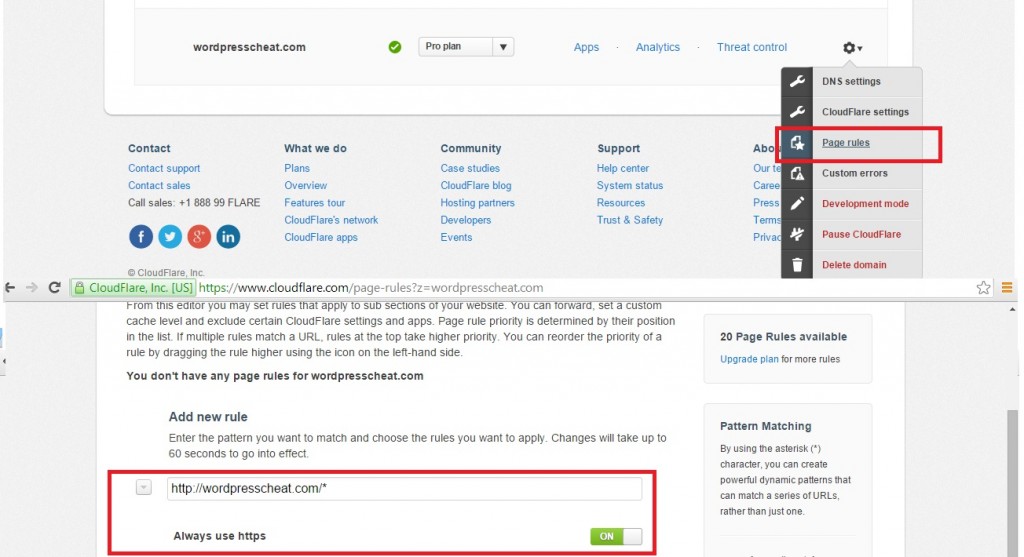Open the Case studies link
Image resolution: width=1024 pixels, height=557 pixels.
(x=470, y=168)
